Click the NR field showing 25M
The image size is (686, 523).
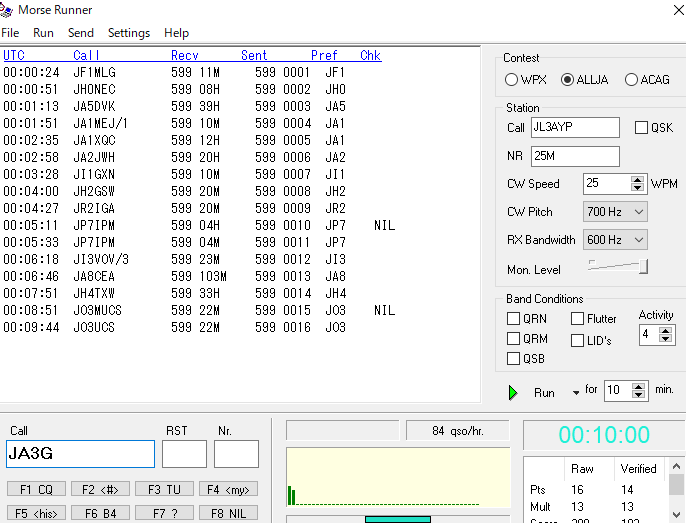pos(575,156)
